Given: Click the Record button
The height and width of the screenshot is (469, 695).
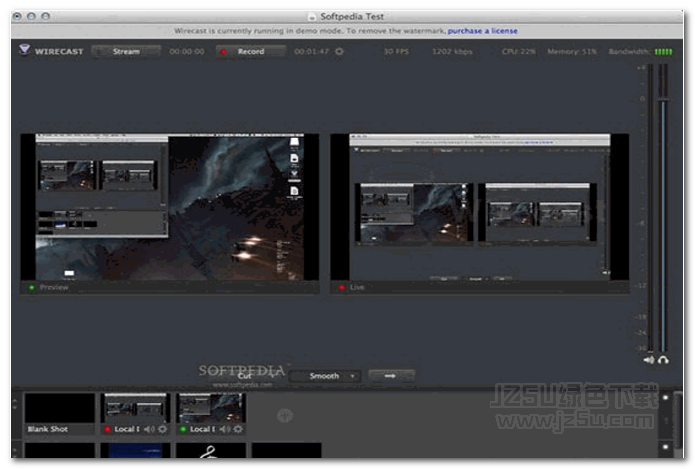Looking at the screenshot, I should click(x=250, y=51).
